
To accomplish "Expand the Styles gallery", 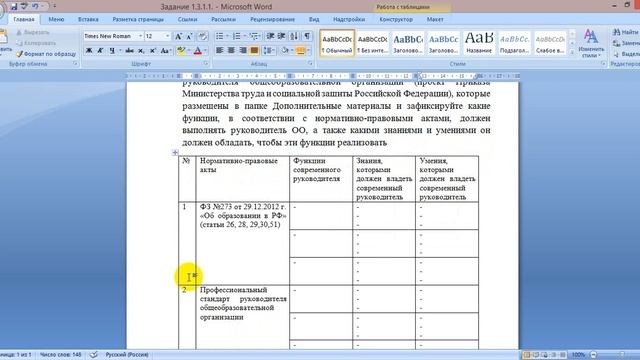I will point(572,52).
